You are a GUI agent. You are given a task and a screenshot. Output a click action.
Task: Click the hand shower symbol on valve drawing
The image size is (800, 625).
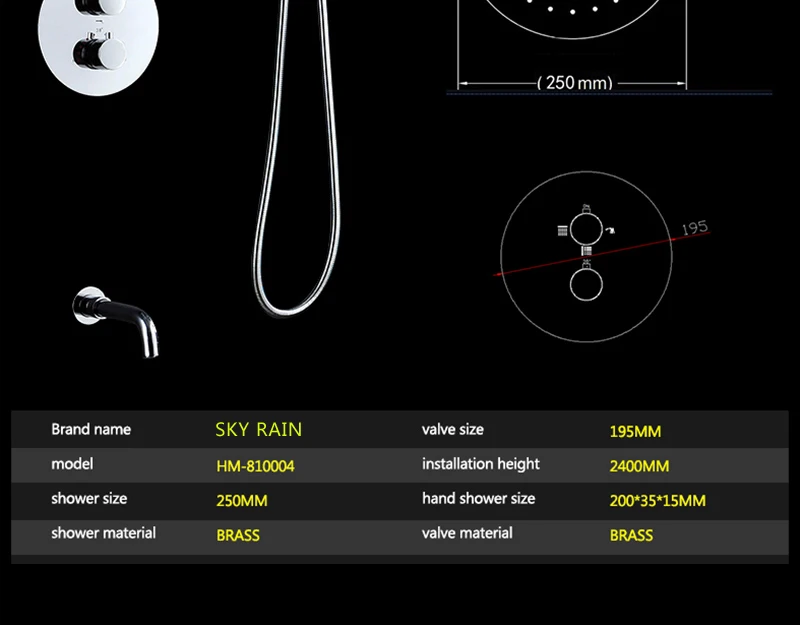[x=610, y=231]
